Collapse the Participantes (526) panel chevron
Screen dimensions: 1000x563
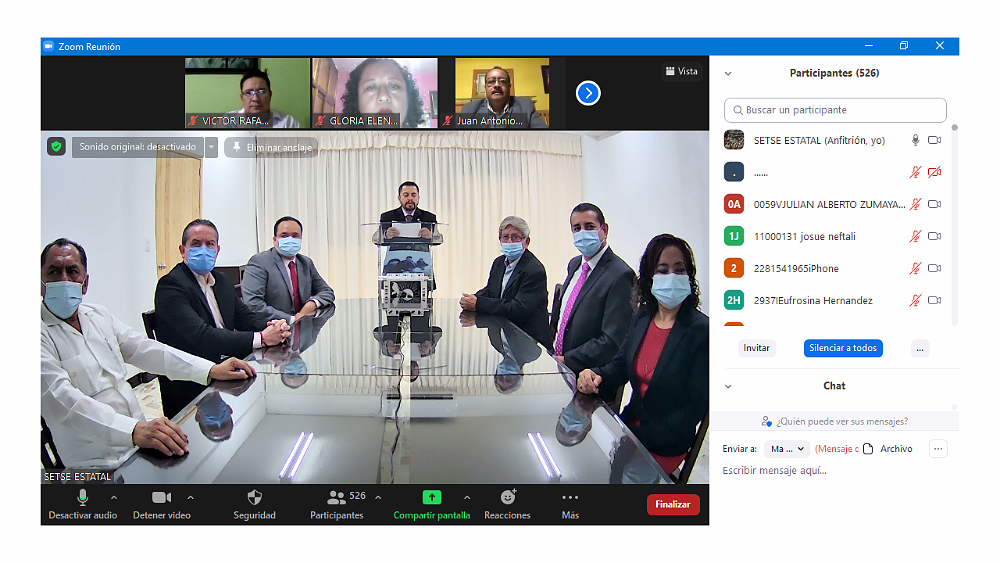(728, 73)
